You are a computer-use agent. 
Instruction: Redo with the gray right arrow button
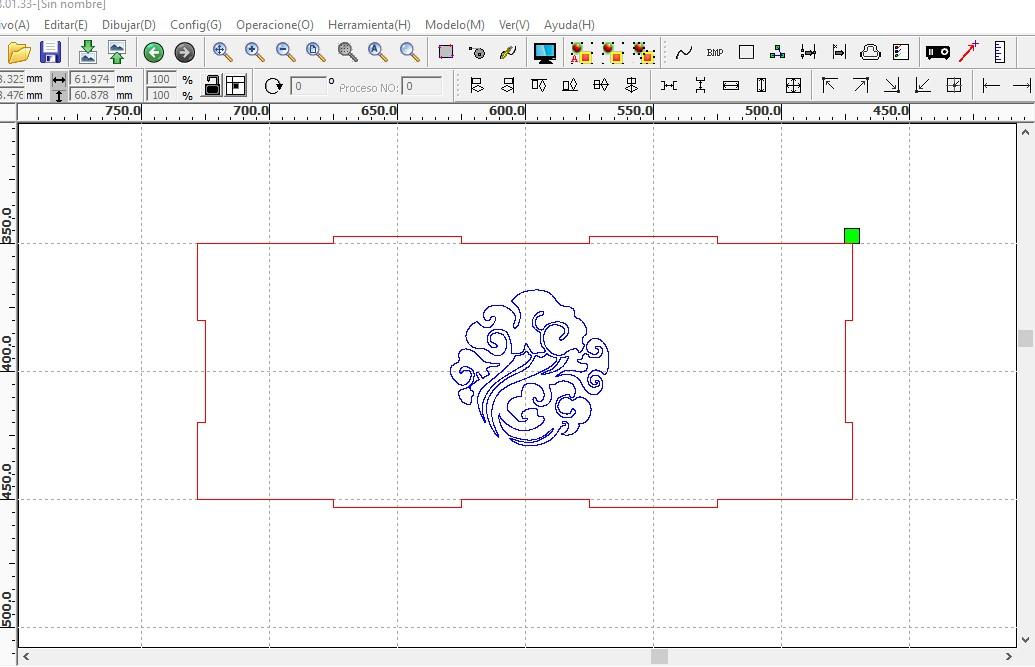point(185,52)
